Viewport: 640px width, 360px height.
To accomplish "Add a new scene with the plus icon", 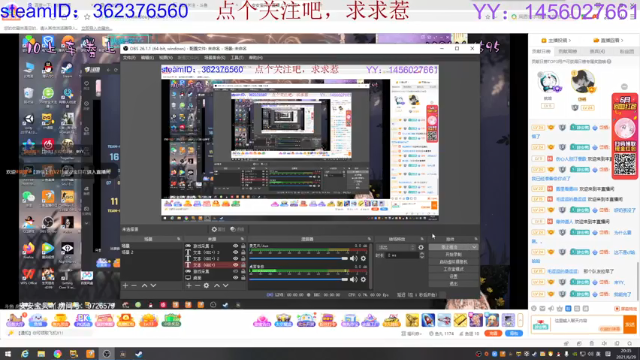I will click(x=125, y=286).
